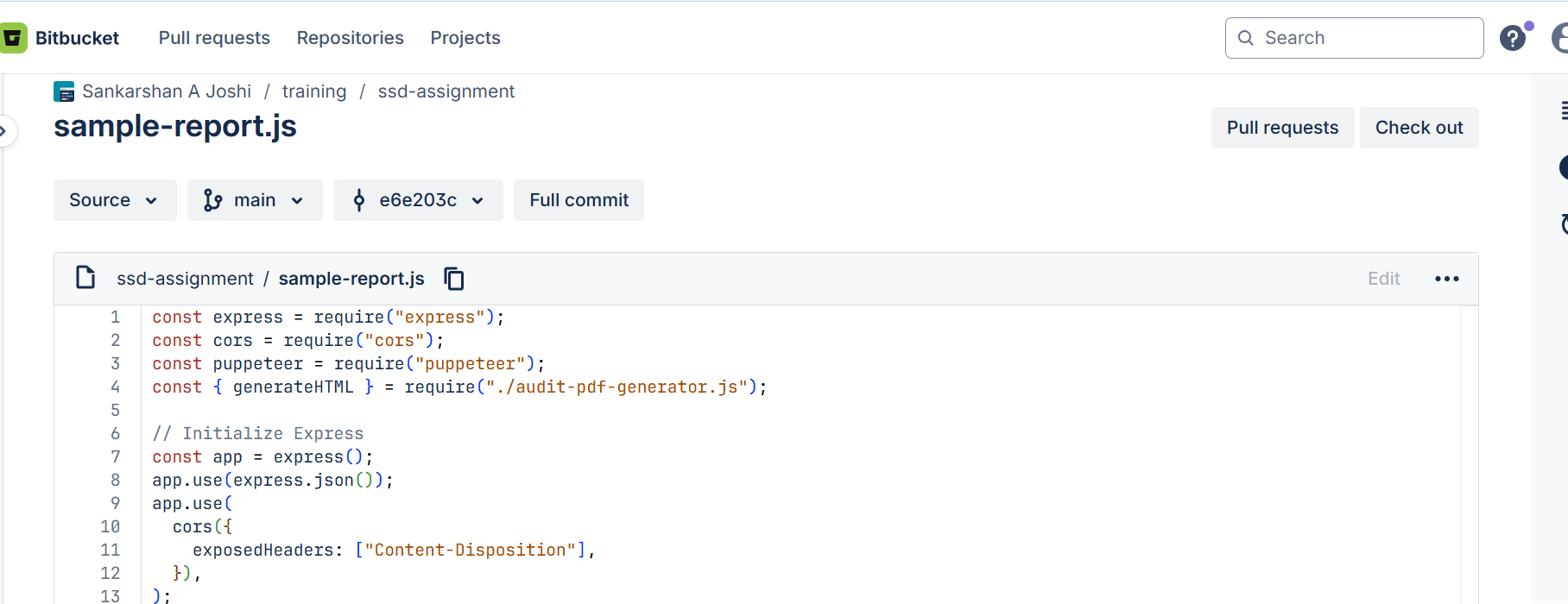Click the branch icon next to main
Viewport: 1568px width, 604px height.
pyautogui.click(x=212, y=200)
